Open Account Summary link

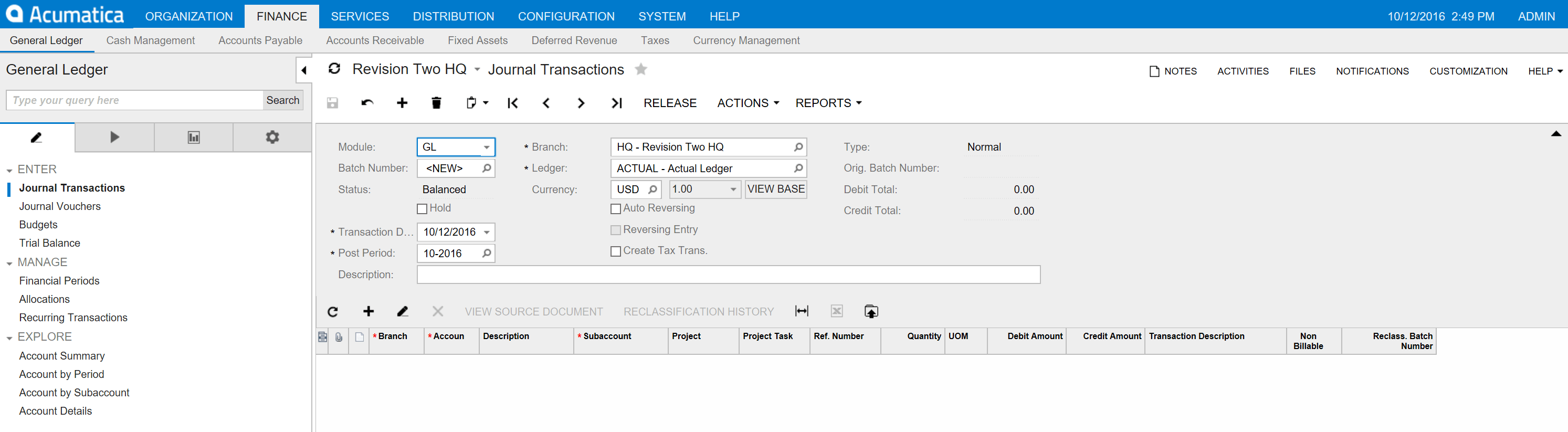(x=61, y=356)
